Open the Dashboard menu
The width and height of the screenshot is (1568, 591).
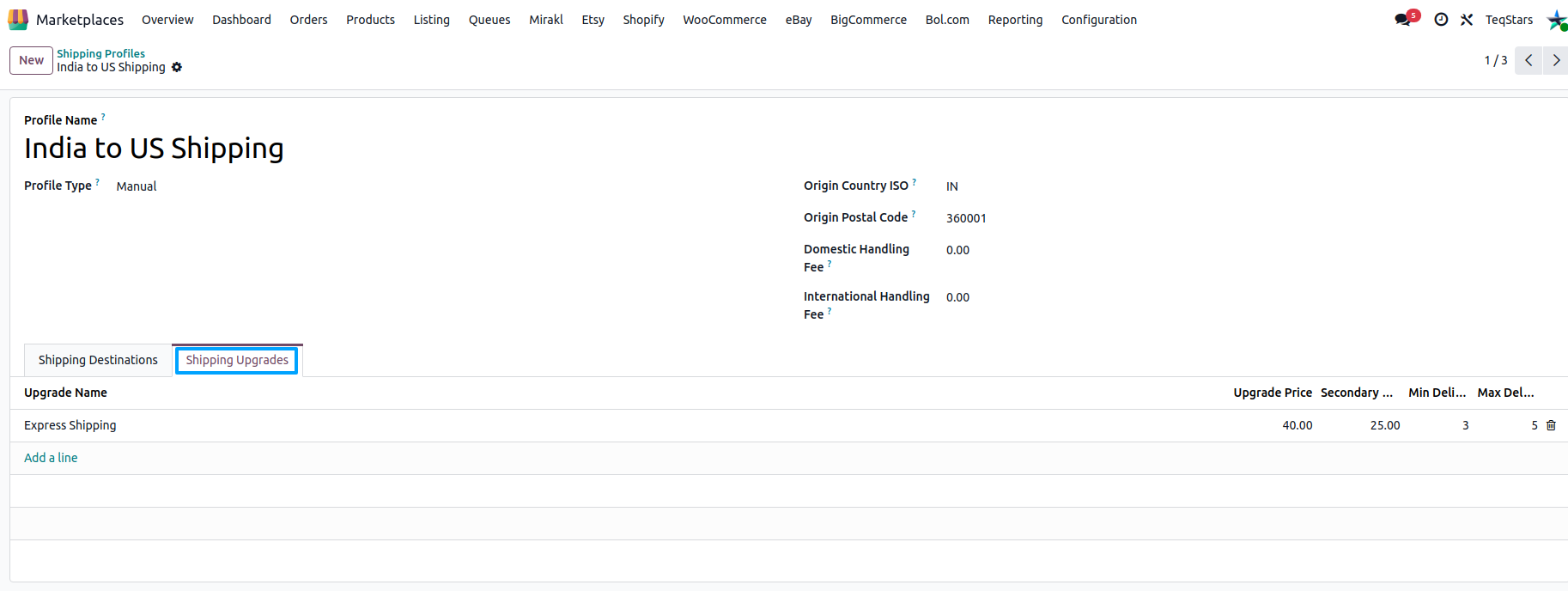point(241,19)
